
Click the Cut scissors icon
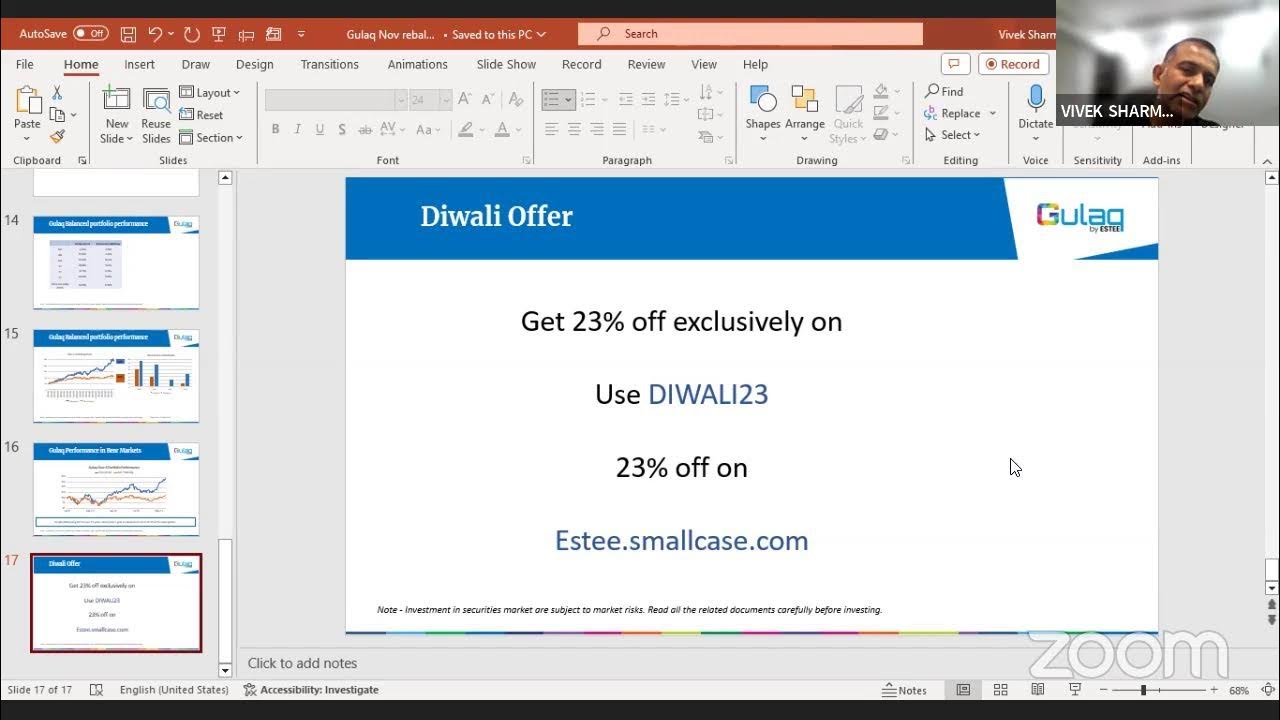[x=57, y=92]
